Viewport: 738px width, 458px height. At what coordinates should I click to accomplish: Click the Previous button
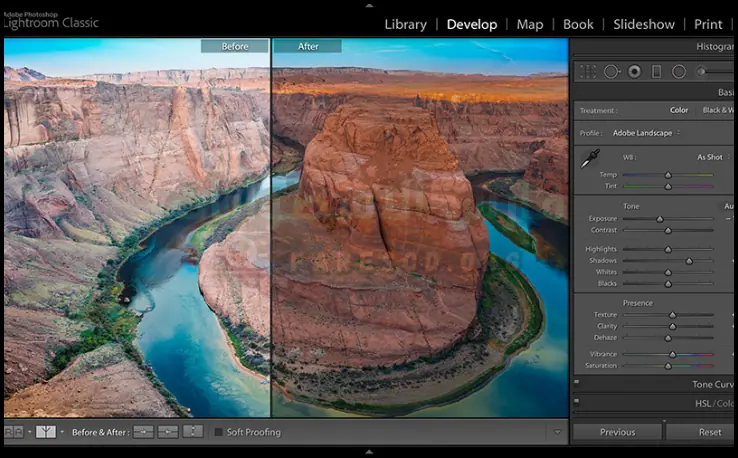[617, 432]
